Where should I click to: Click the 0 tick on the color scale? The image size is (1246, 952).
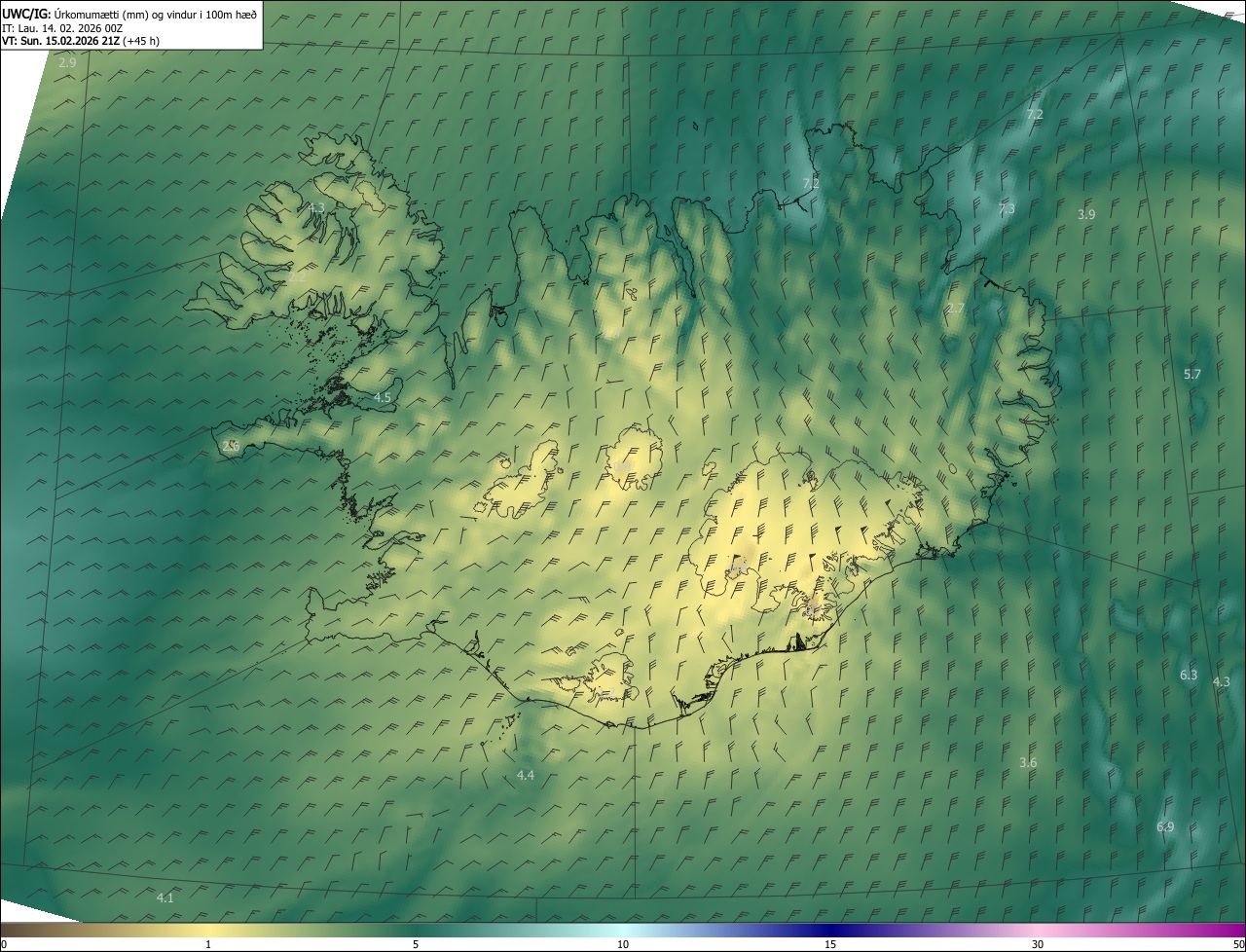click(x=4, y=944)
